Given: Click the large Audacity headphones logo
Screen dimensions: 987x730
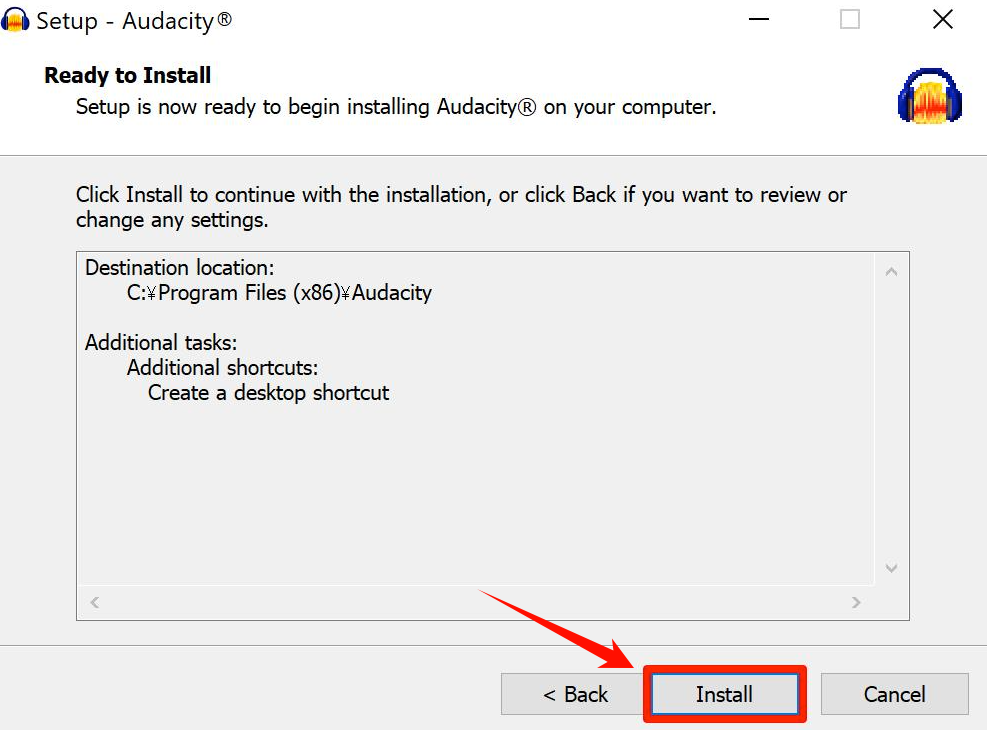Looking at the screenshot, I should [930, 96].
